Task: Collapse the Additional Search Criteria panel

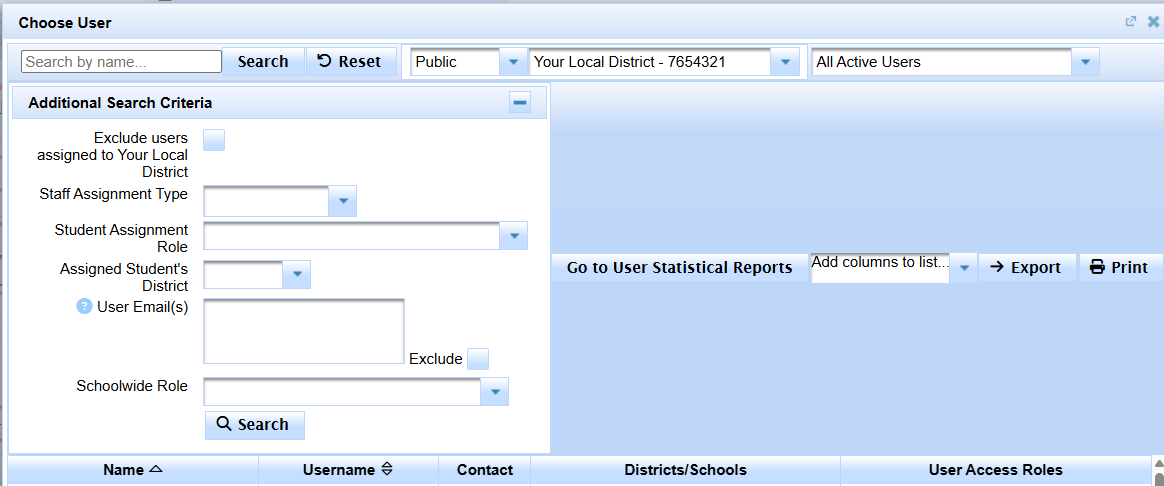Action: point(520,102)
